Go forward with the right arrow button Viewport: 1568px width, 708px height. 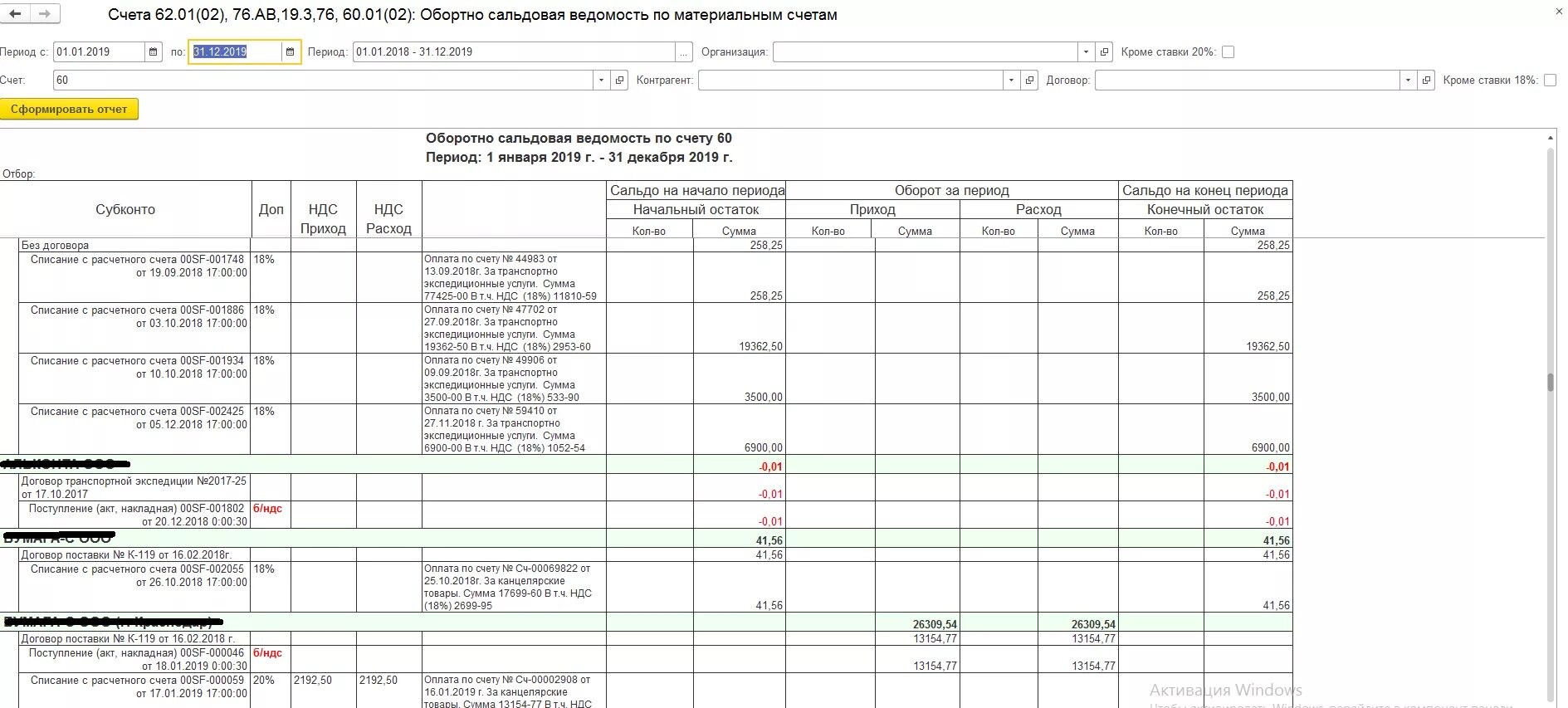click(x=44, y=13)
